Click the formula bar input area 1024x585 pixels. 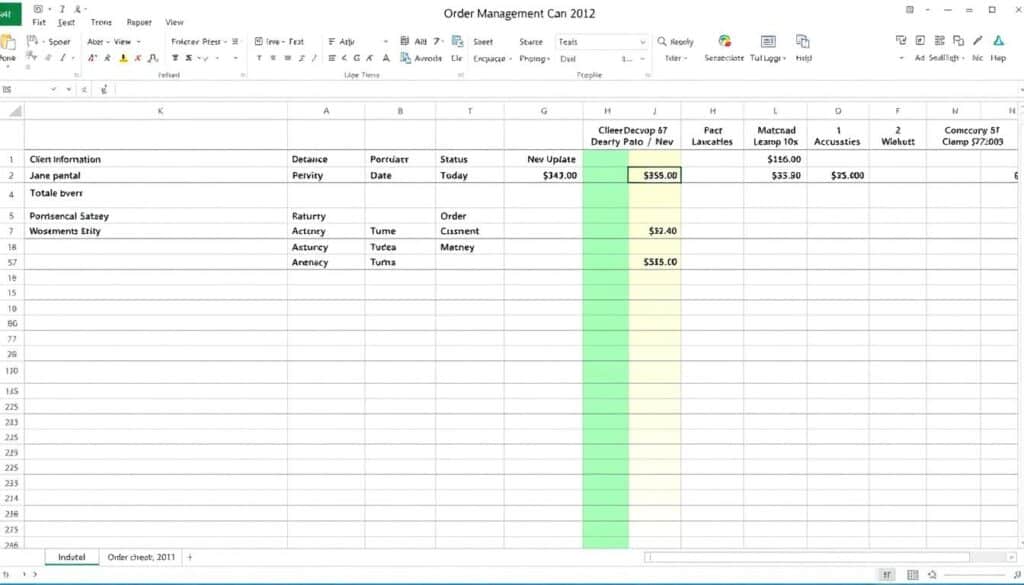click(x=567, y=89)
